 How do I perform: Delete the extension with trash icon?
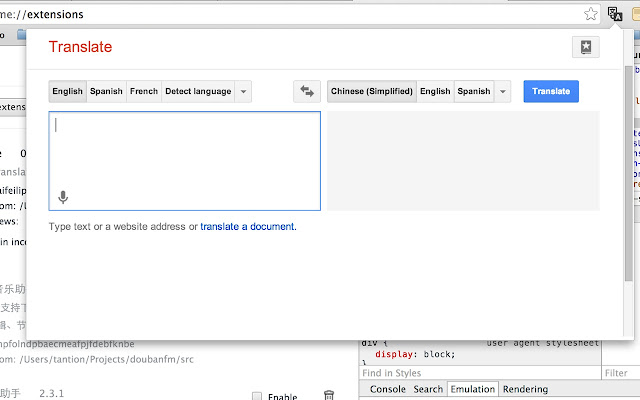coord(329,395)
